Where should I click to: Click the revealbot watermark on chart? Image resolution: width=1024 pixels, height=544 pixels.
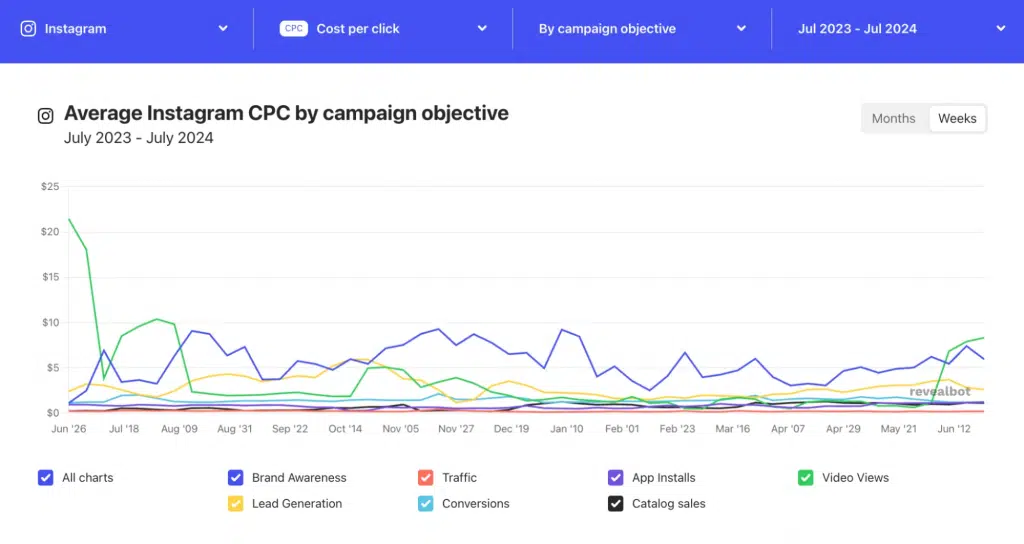[940, 392]
